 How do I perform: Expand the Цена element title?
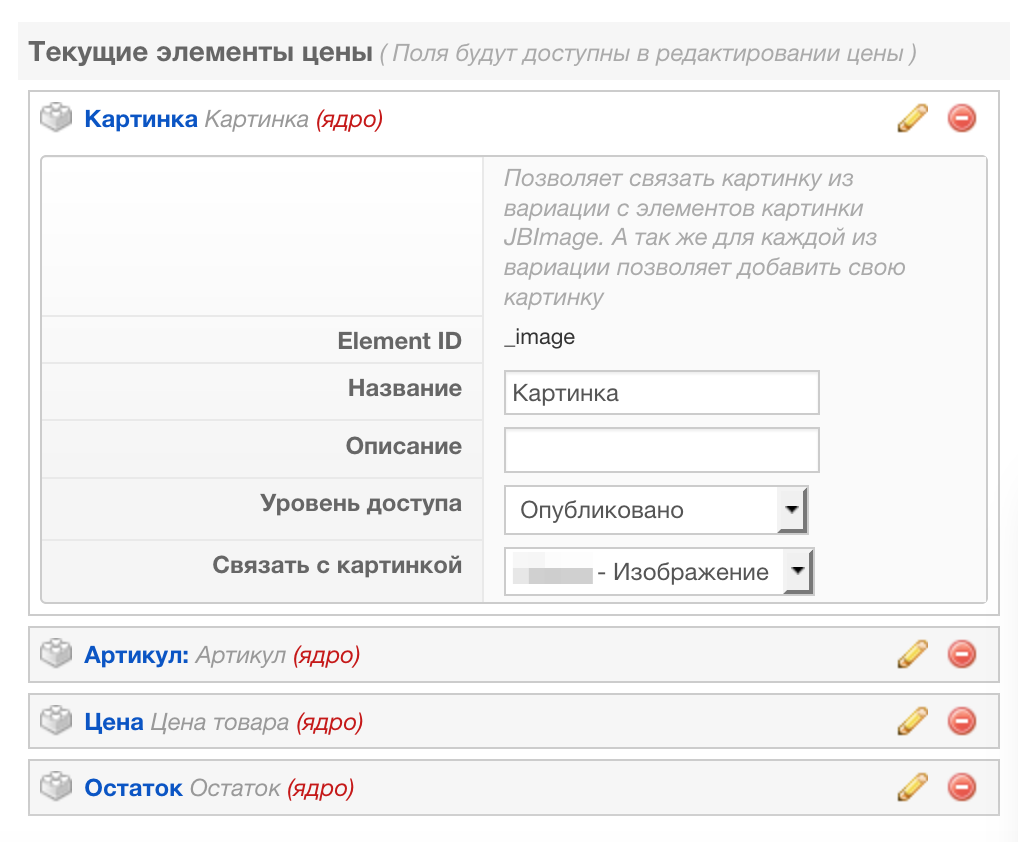(x=114, y=722)
